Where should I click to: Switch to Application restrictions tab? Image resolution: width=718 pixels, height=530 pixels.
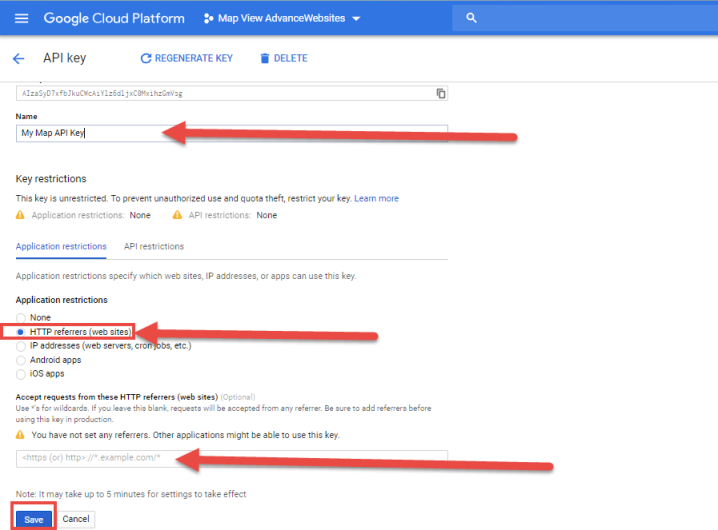tap(61, 246)
